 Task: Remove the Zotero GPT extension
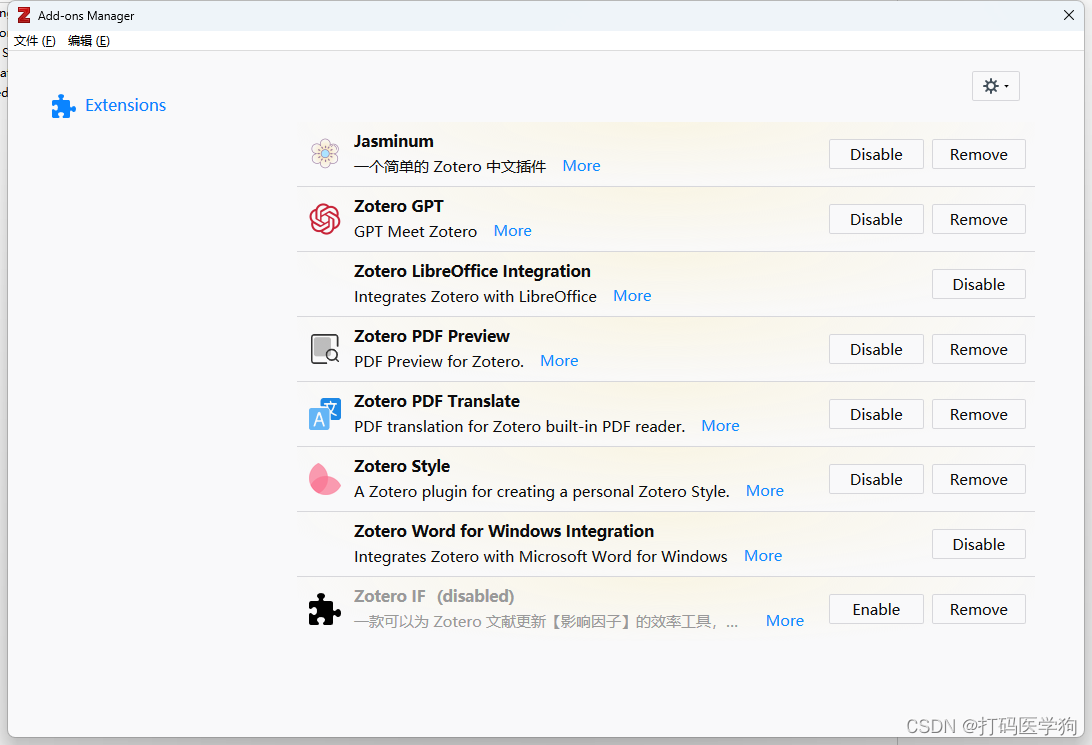tap(978, 219)
